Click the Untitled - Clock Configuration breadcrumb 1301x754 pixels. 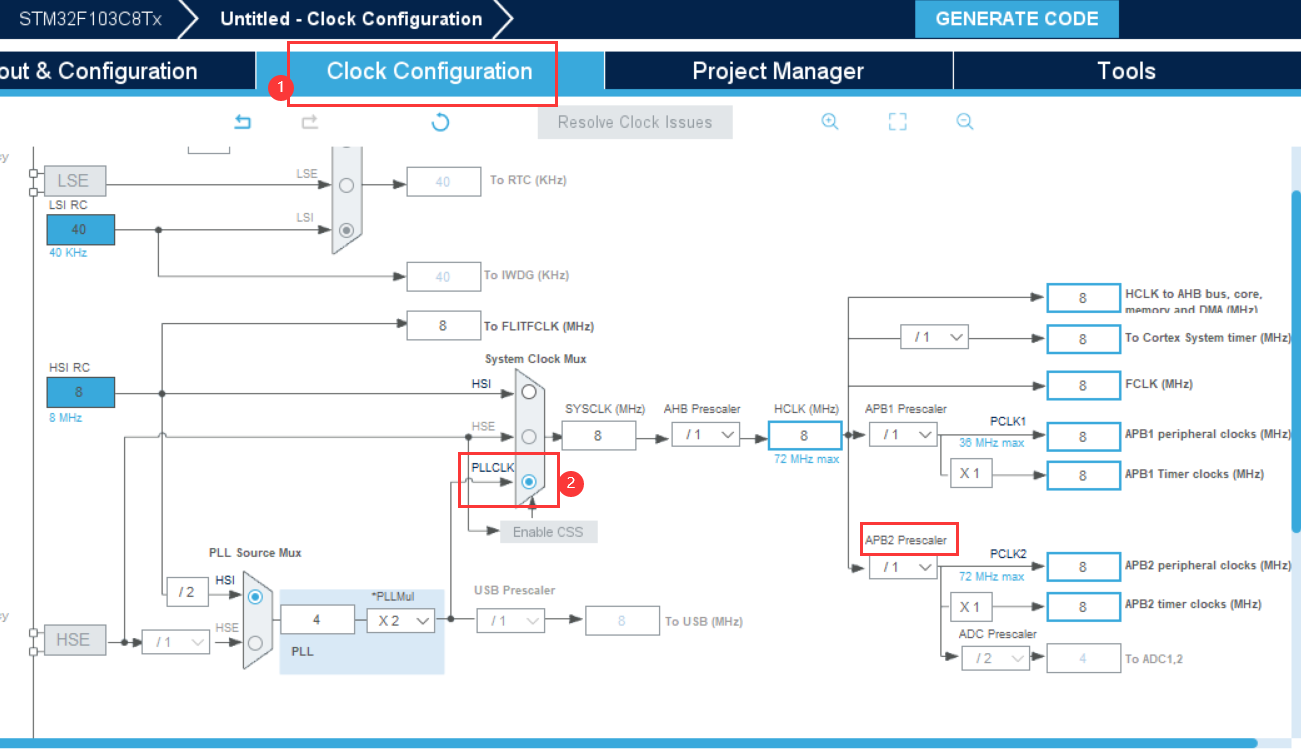(351, 19)
